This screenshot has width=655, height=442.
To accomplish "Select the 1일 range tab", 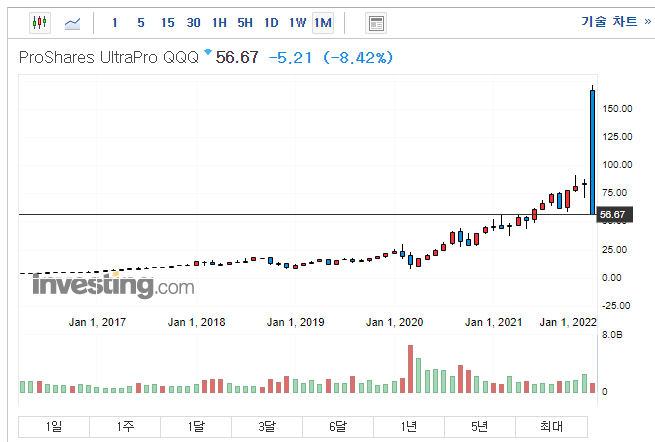I will click(54, 427).
